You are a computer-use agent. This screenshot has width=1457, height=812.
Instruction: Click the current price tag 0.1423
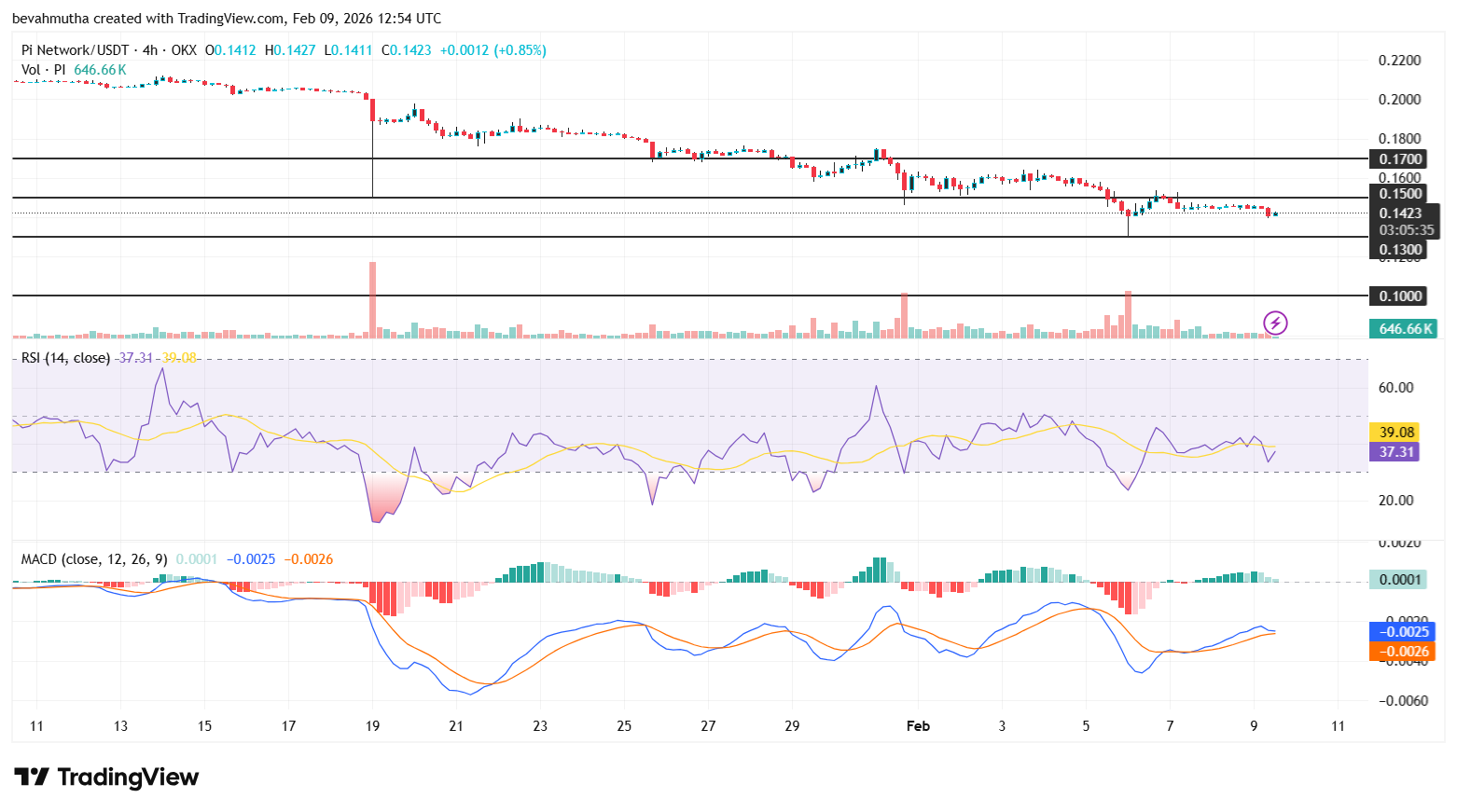tap(1402, 213)
